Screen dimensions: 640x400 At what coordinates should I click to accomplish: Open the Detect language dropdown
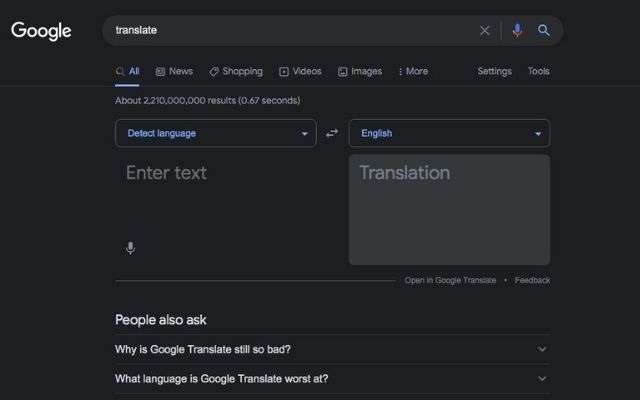tap(216, 133)
